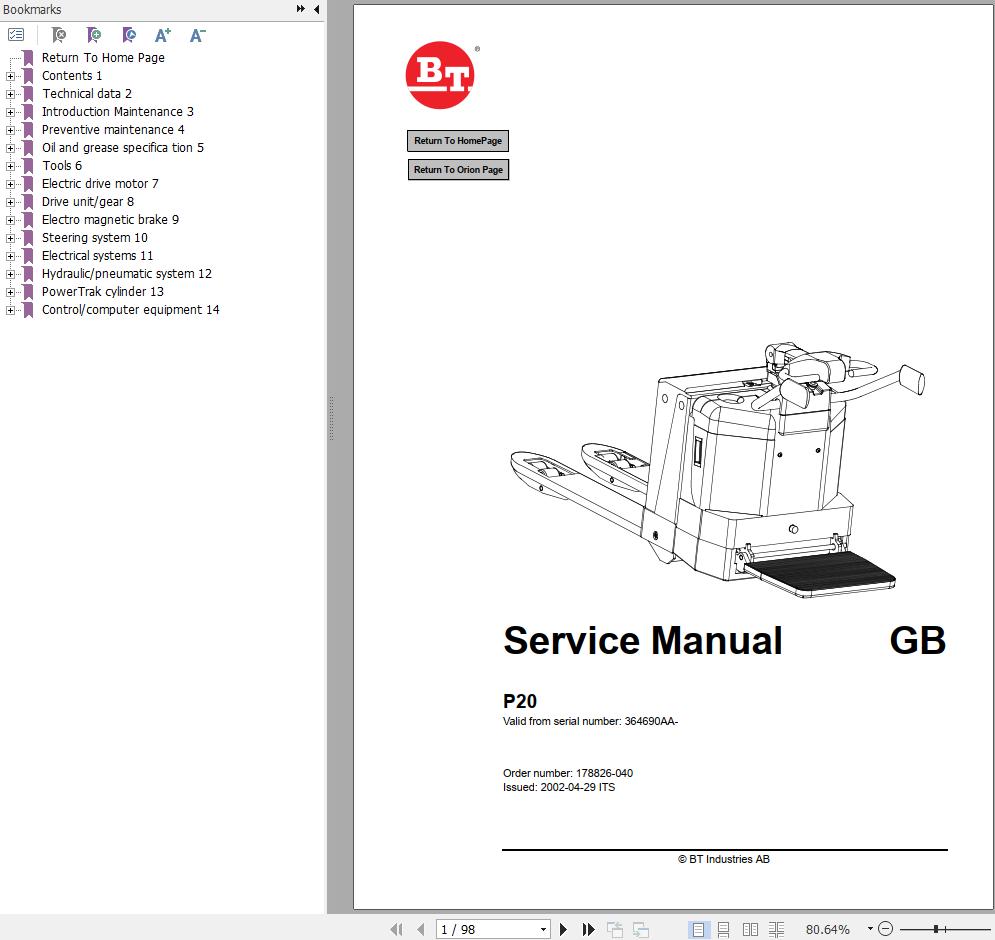Click the delete bookmark icon
995x940 pixels.
(58, 35)
